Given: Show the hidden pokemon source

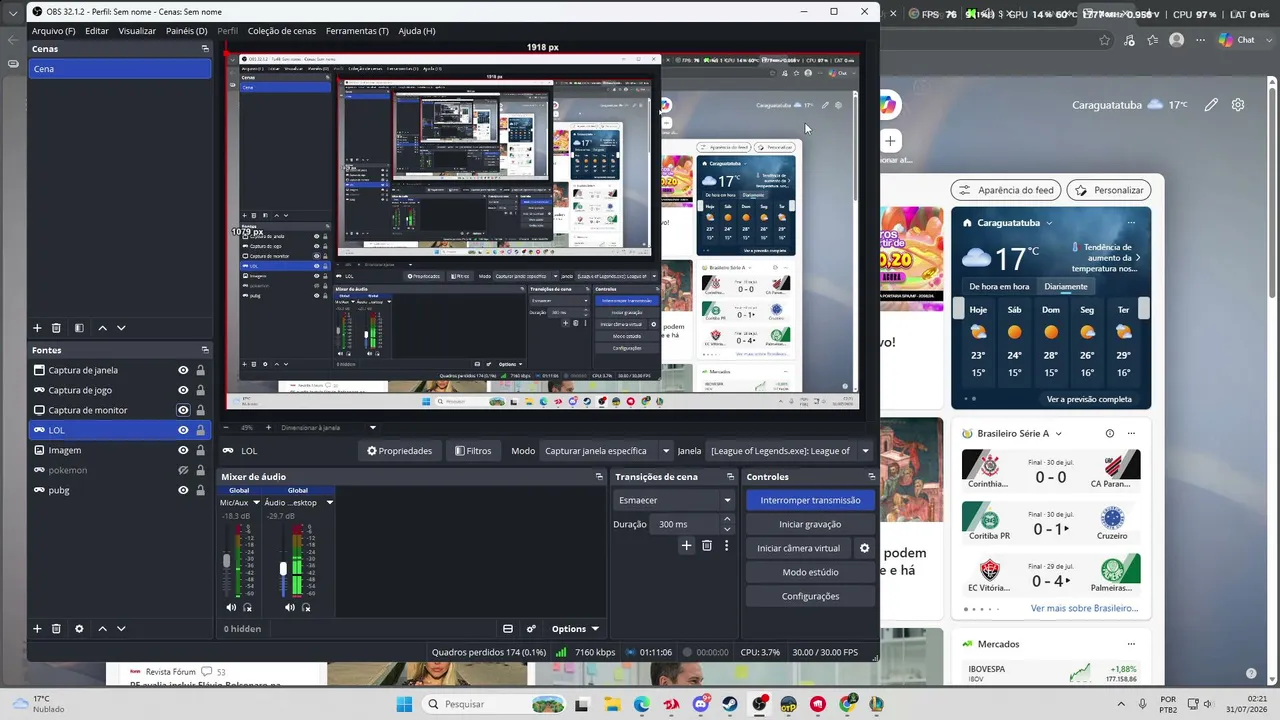Looking at the screenshot, I should tap(183, 470).
